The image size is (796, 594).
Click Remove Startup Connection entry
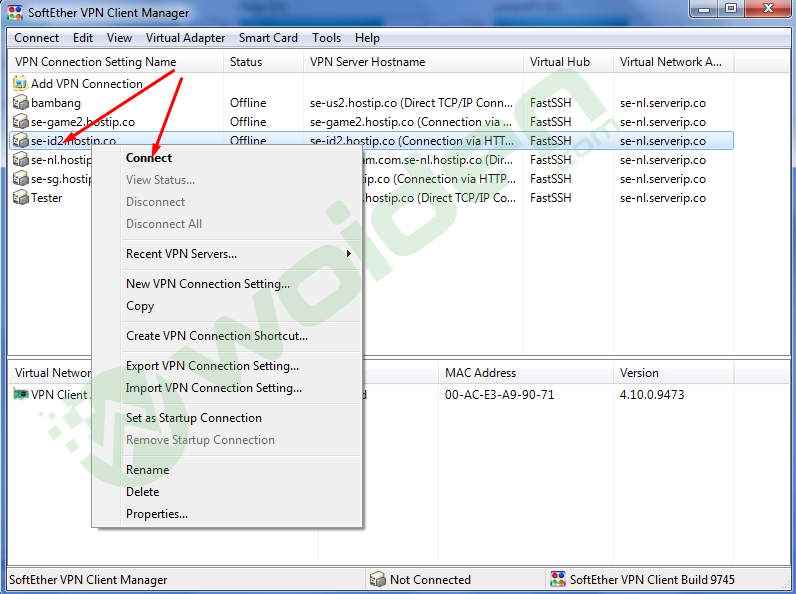pyautogui.click(x=200, y=440)
